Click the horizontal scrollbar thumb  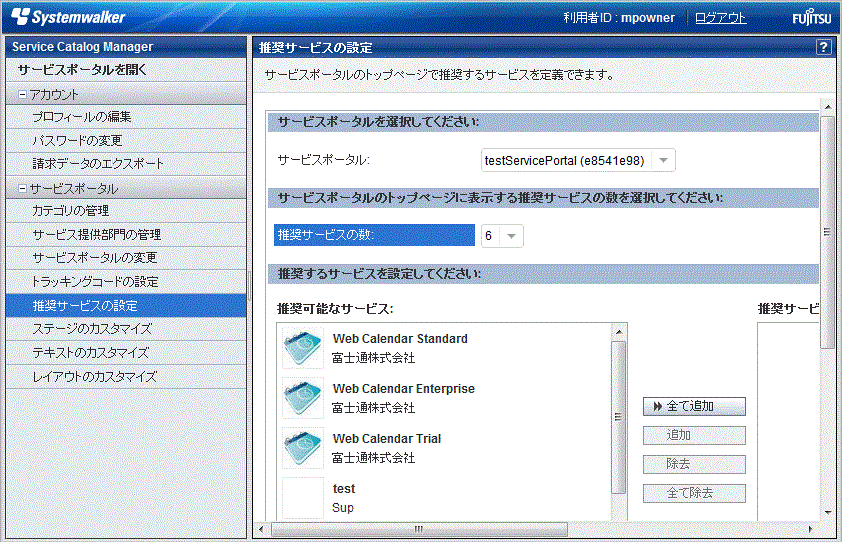[419, 529]
